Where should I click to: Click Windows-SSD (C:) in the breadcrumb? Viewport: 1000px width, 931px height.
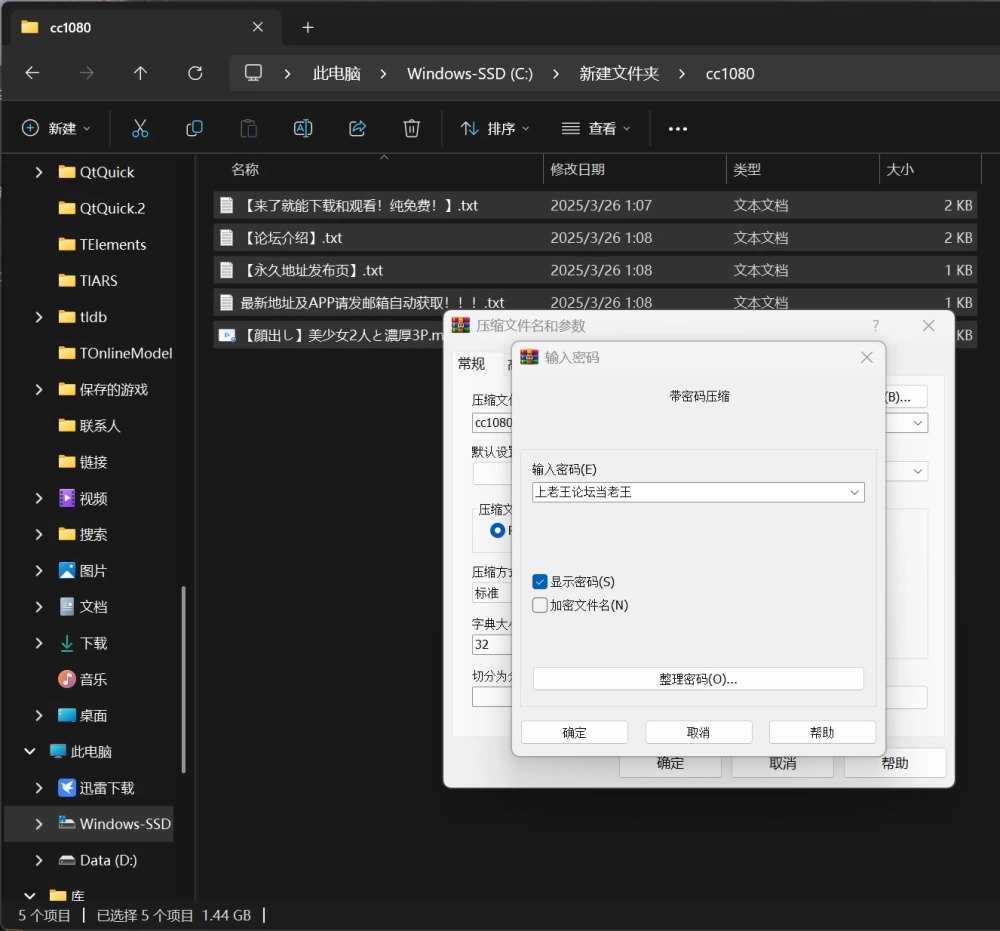tap(470, 73)
